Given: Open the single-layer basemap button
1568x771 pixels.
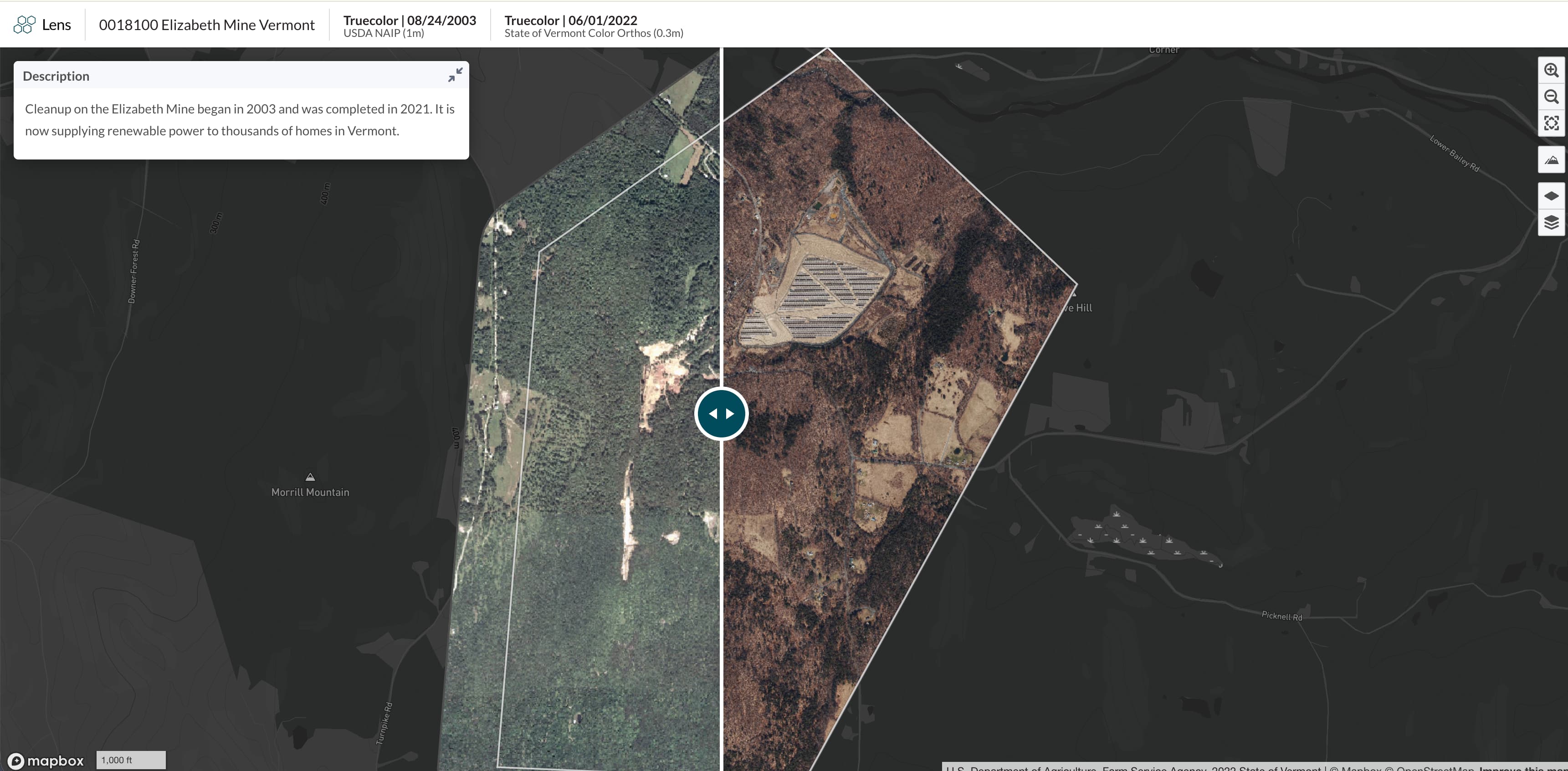Looking at the screenshot, I should 1551,196.
